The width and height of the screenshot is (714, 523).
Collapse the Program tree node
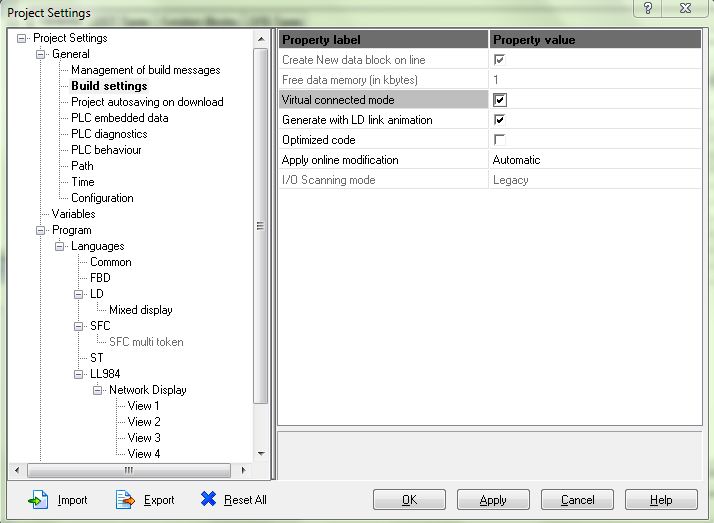click(x=41, y=231)
